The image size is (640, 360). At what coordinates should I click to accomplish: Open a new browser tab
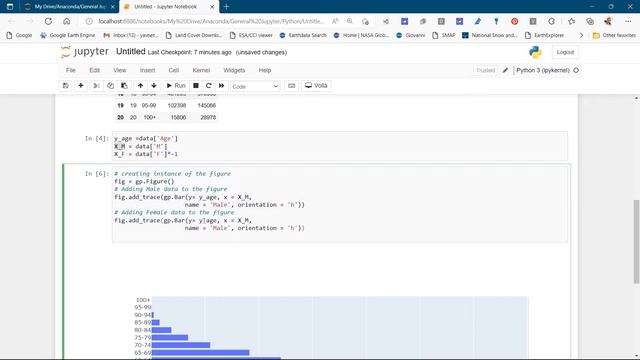226,7
